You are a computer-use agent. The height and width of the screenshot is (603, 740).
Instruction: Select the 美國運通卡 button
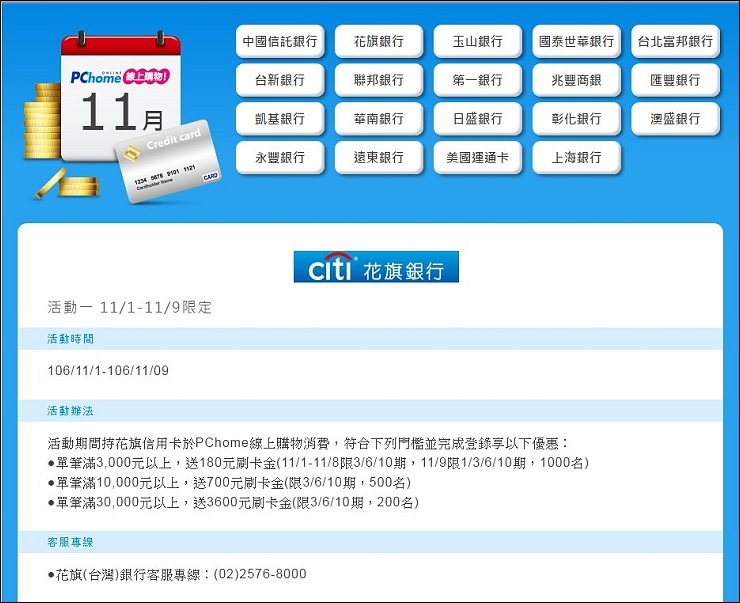click(x=478, y=158)
